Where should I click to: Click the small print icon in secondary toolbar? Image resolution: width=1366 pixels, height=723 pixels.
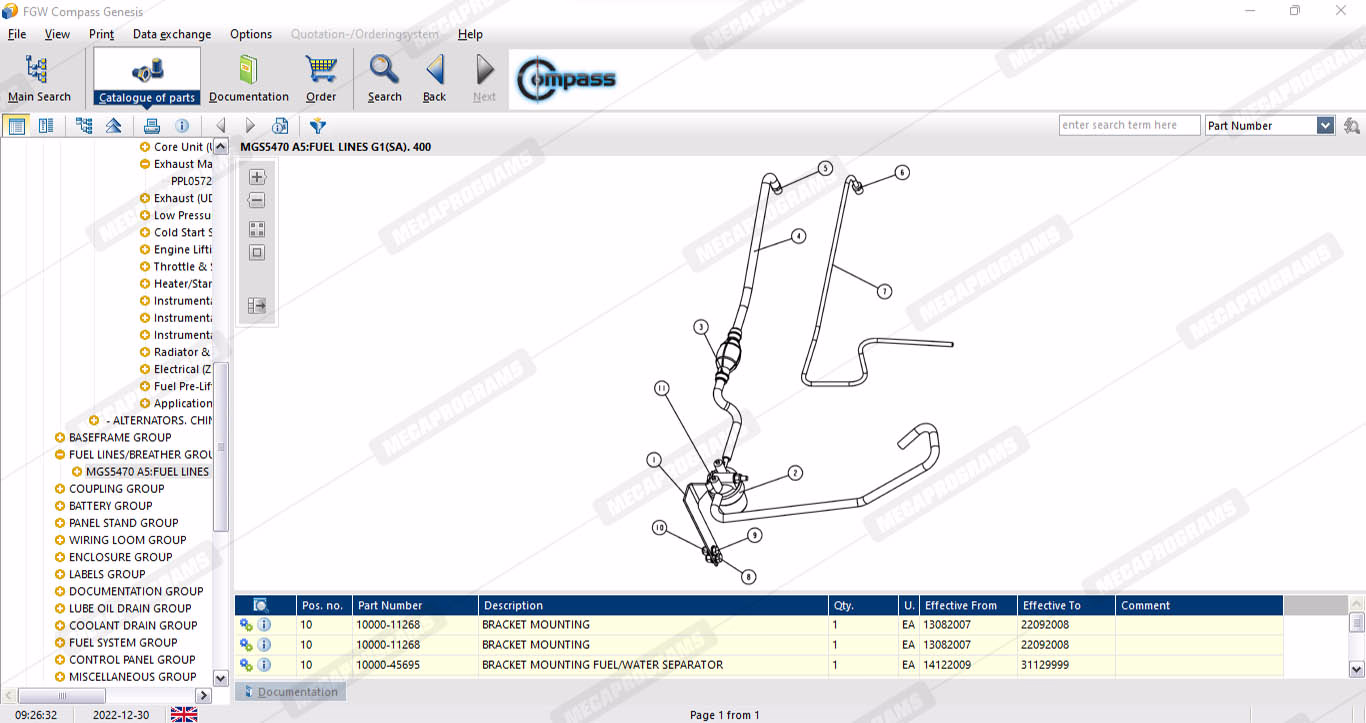[x=152, y=126]
